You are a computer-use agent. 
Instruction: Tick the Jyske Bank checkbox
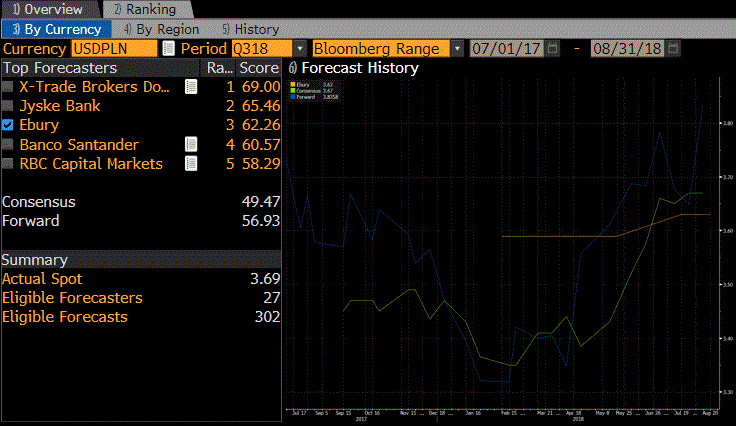(8, 106)
